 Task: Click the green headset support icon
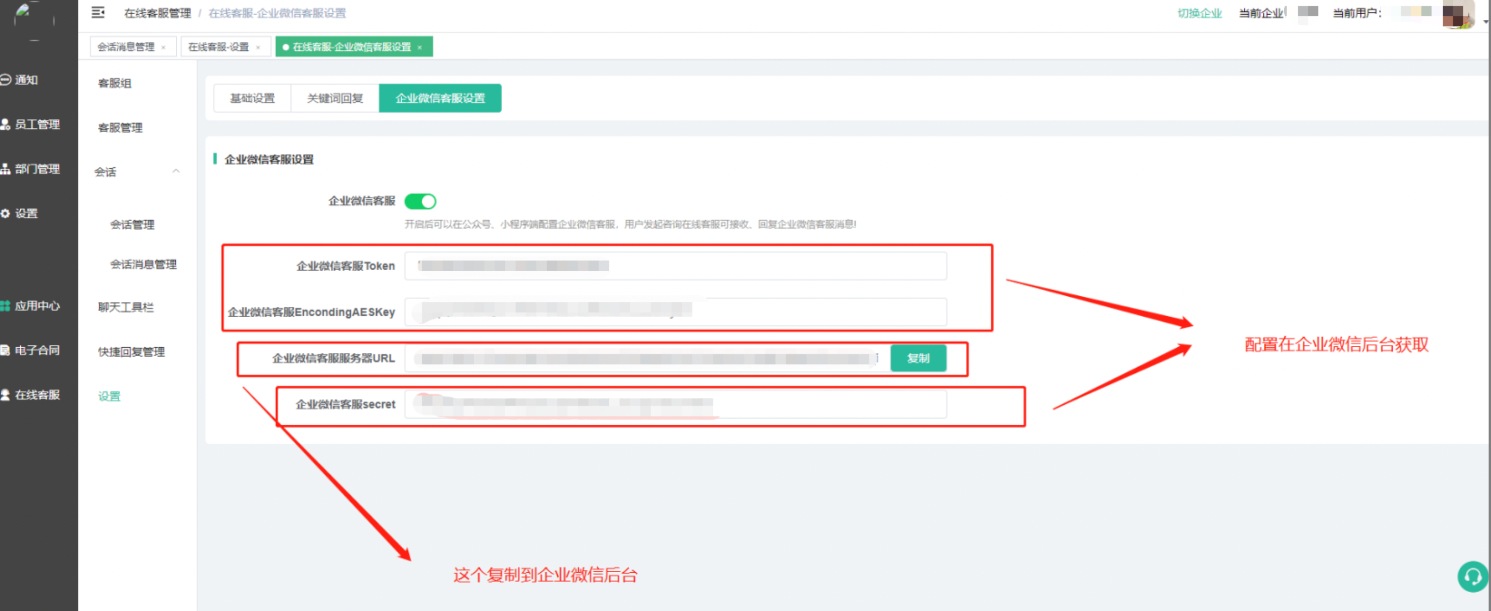1472,576
